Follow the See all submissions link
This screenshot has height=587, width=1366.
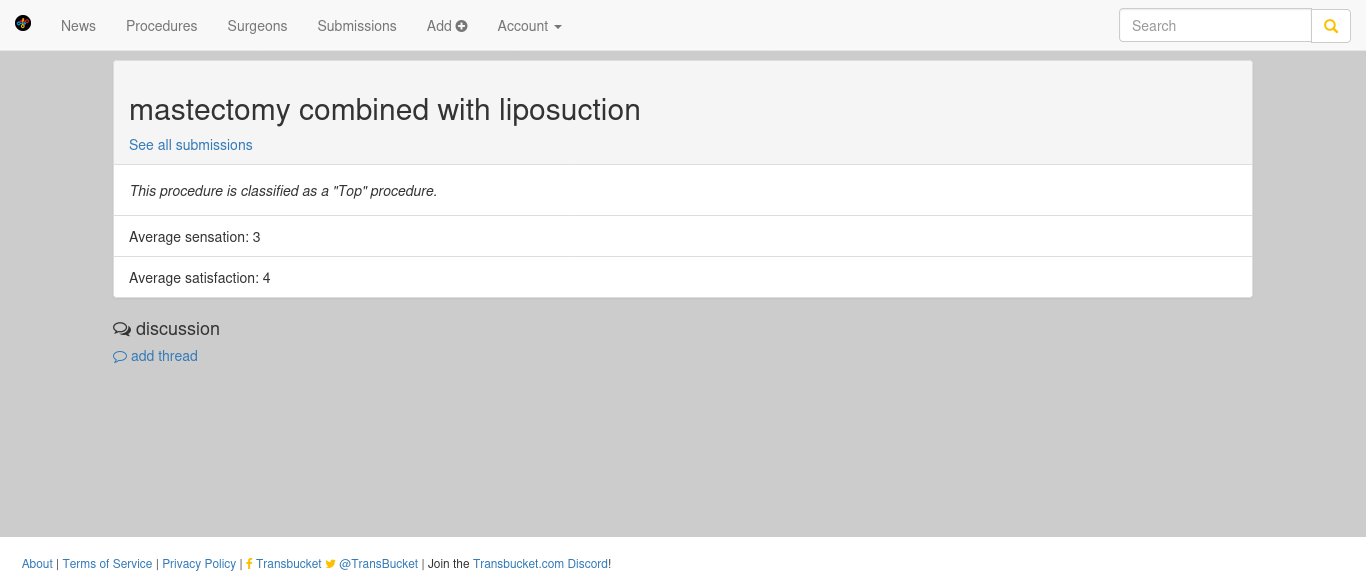[x=191, y=145]
